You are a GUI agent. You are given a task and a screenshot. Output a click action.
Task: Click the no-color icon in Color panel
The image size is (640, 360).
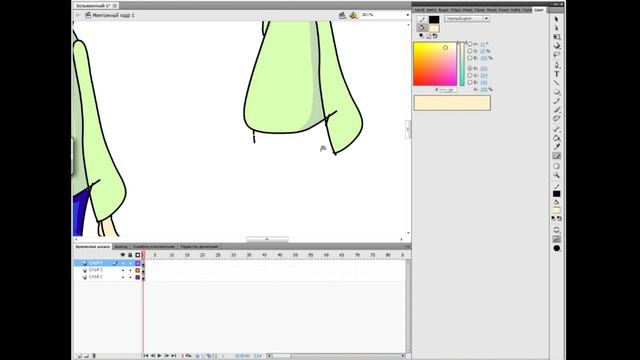tap(429, 36)
